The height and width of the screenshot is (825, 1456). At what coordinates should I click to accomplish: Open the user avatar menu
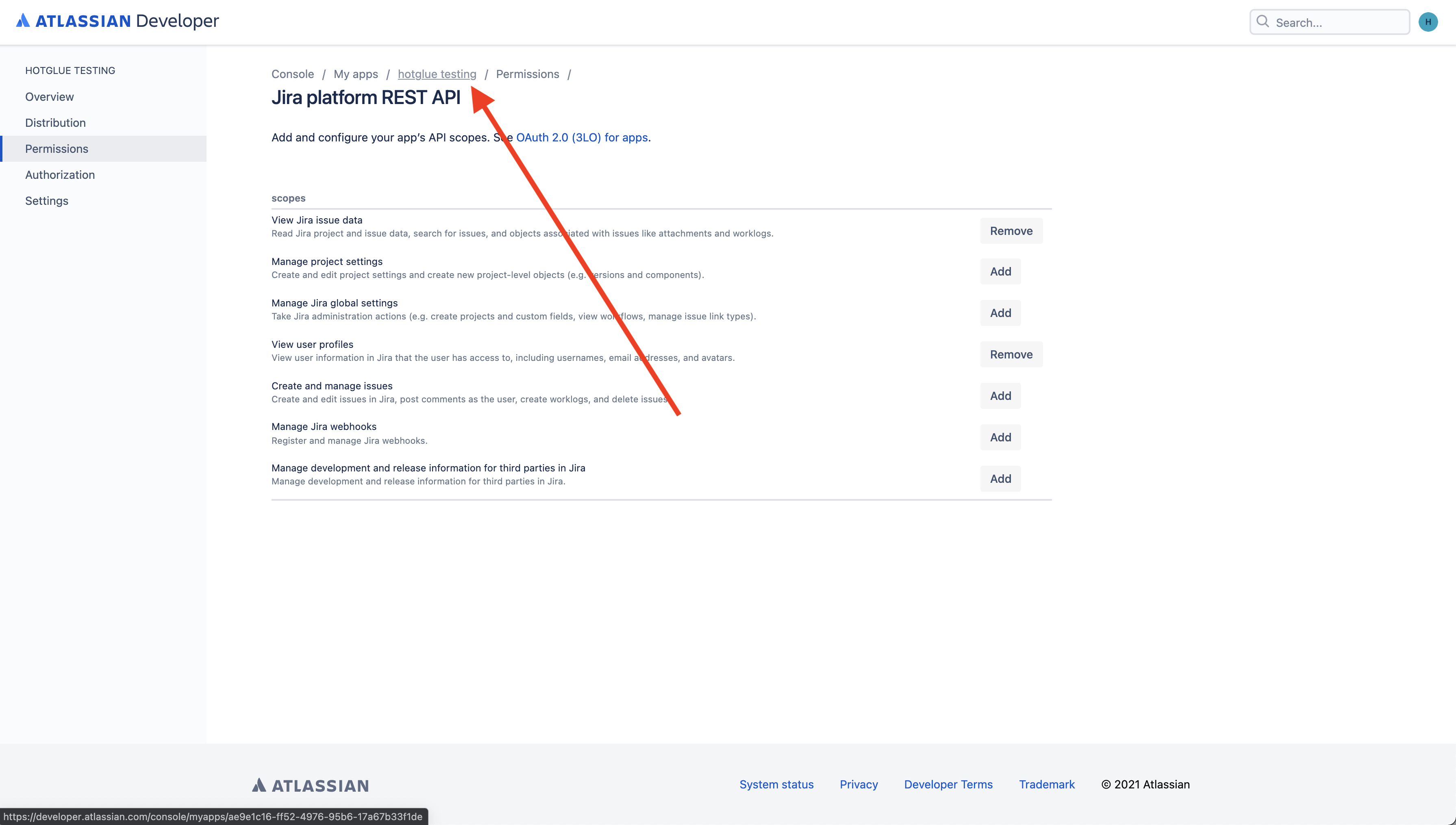pyautogui.click(x=1428, y=22)
